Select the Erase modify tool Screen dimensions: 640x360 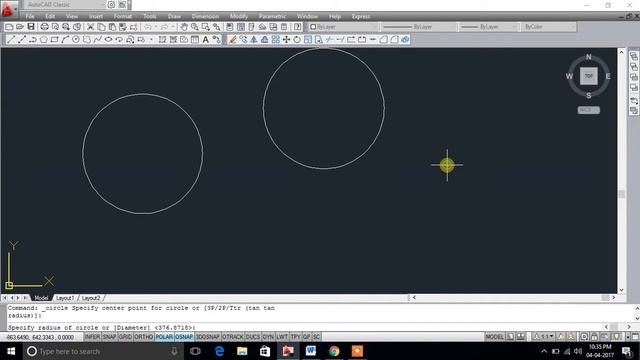[x=232, y=40]
